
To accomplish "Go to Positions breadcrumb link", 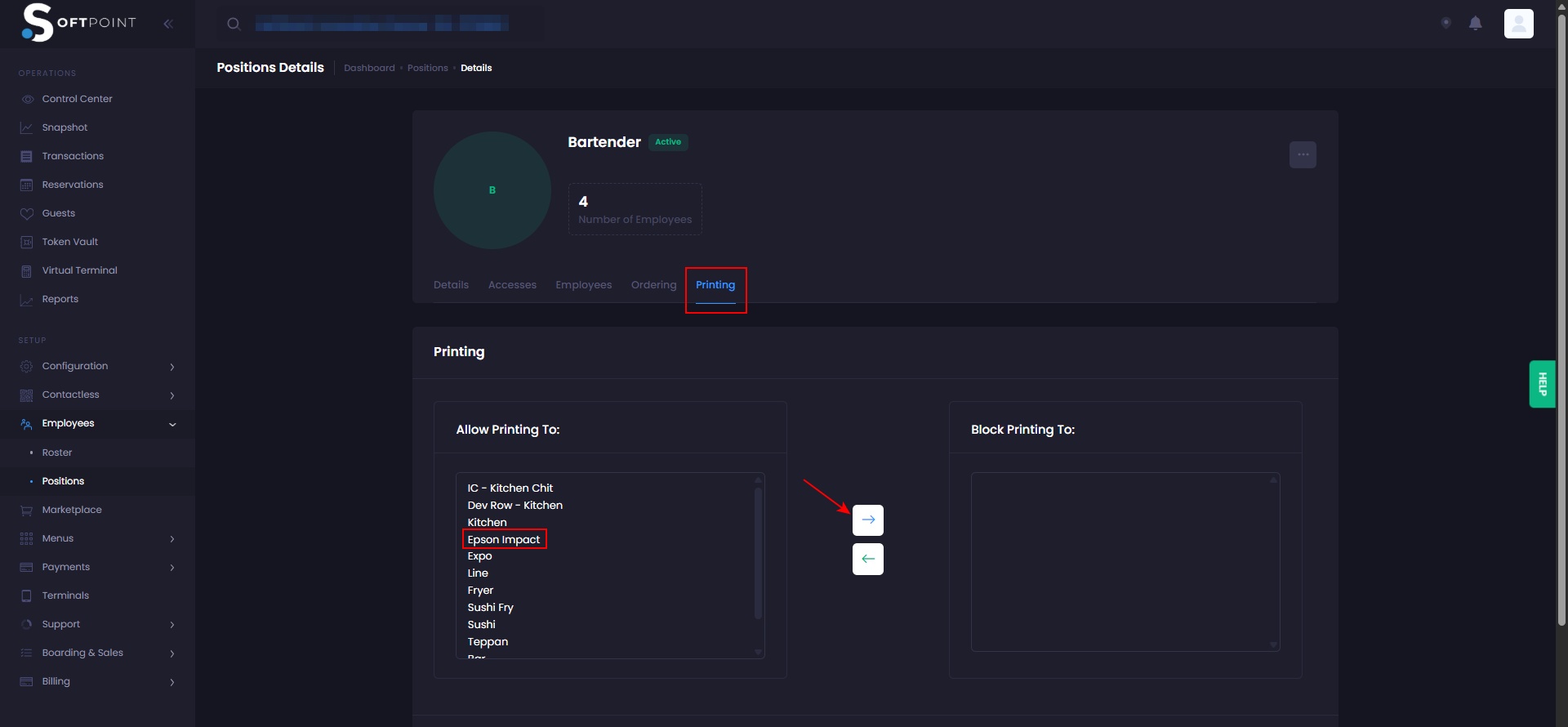I will 427,69.
